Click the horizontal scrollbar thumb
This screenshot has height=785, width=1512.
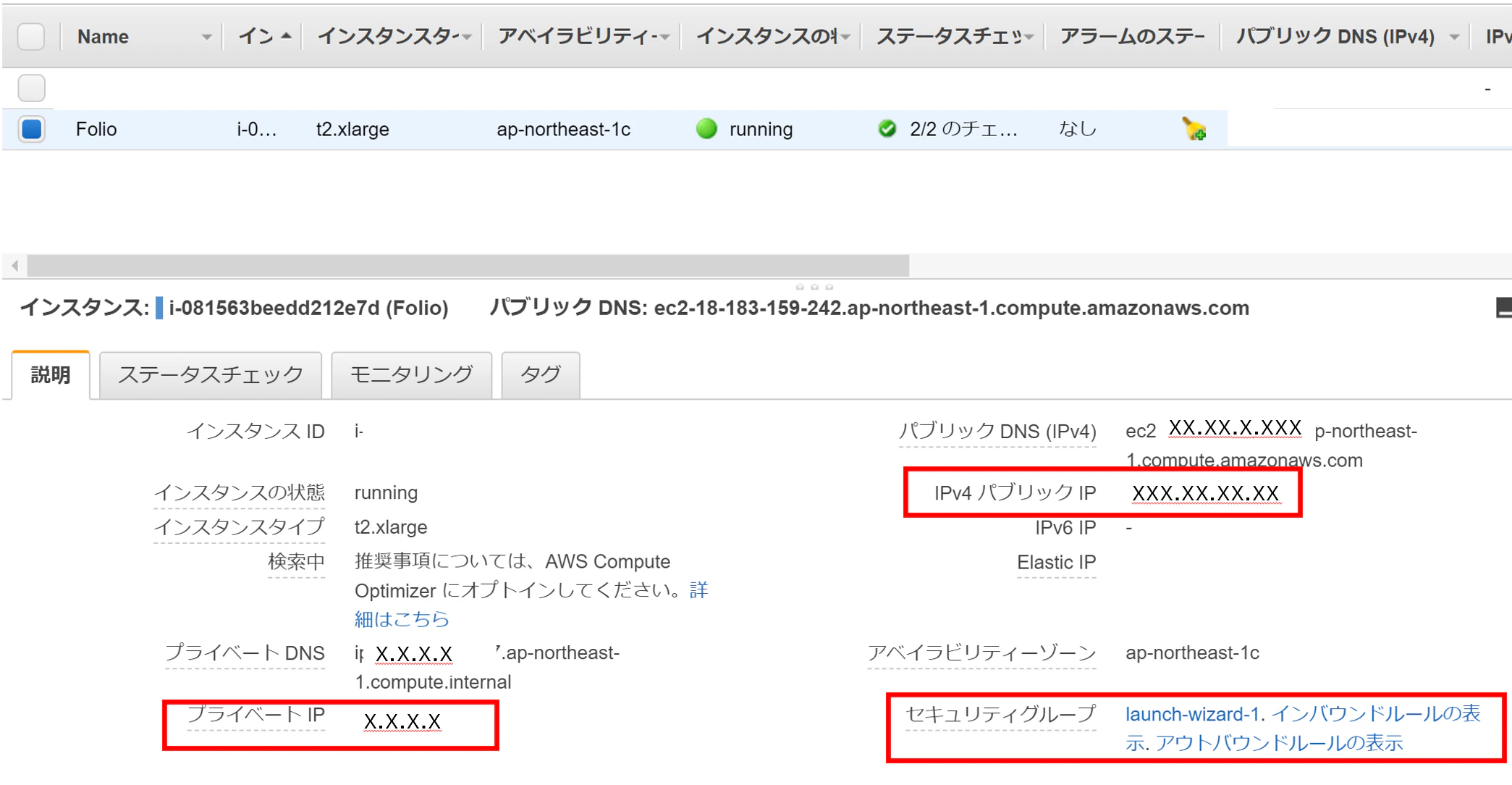click(468, 266)
